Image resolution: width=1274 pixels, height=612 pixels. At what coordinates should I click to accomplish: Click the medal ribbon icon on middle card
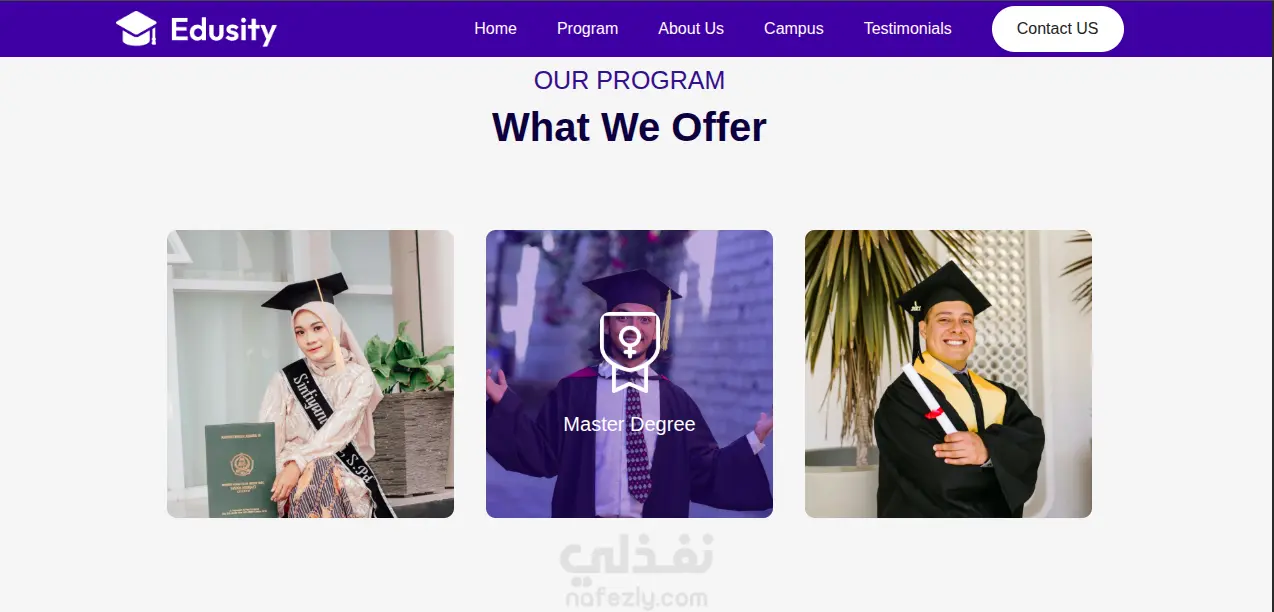click(x=629, y=352)
